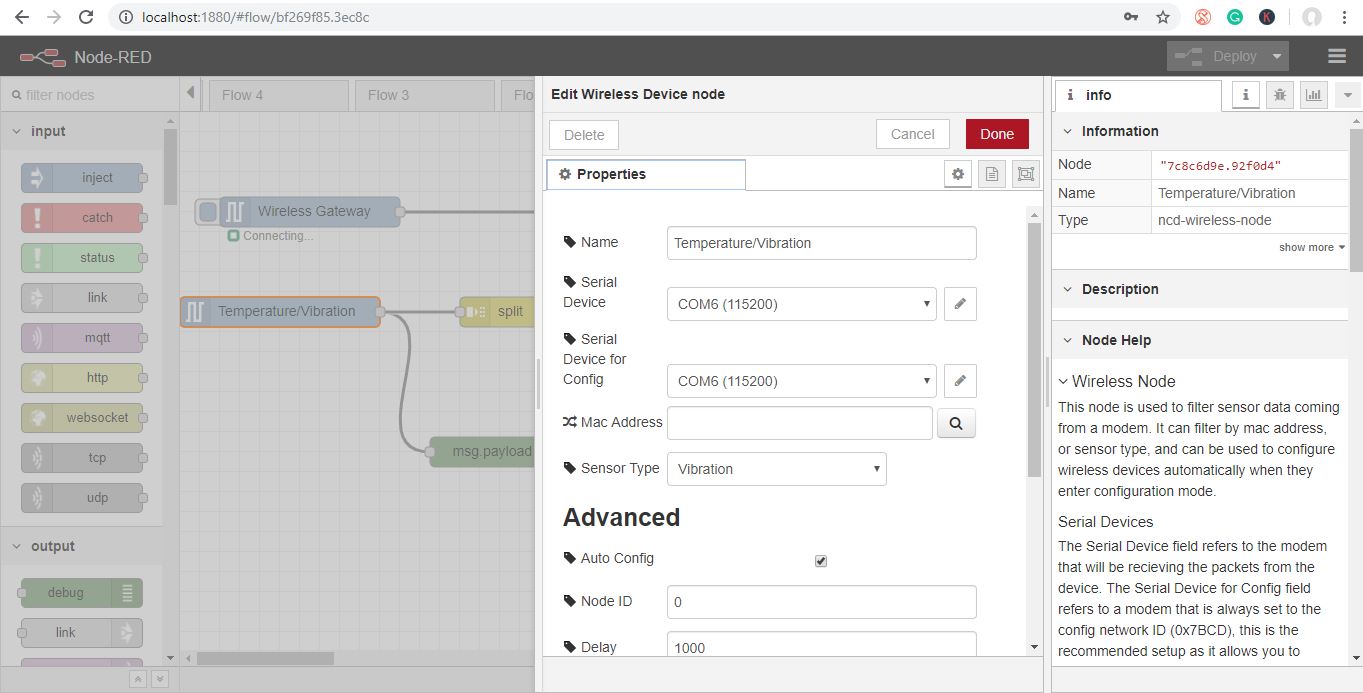Toggle the Auto Config checkbox
The height and width of the screenshot is (693, 1363).
[x=821, y=561]
